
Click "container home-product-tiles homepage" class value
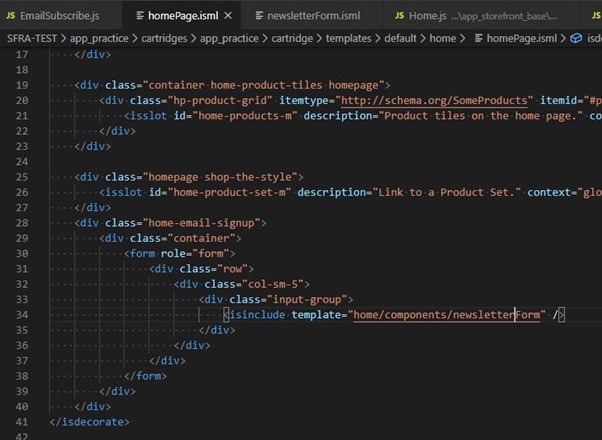(x=264, y=85)
